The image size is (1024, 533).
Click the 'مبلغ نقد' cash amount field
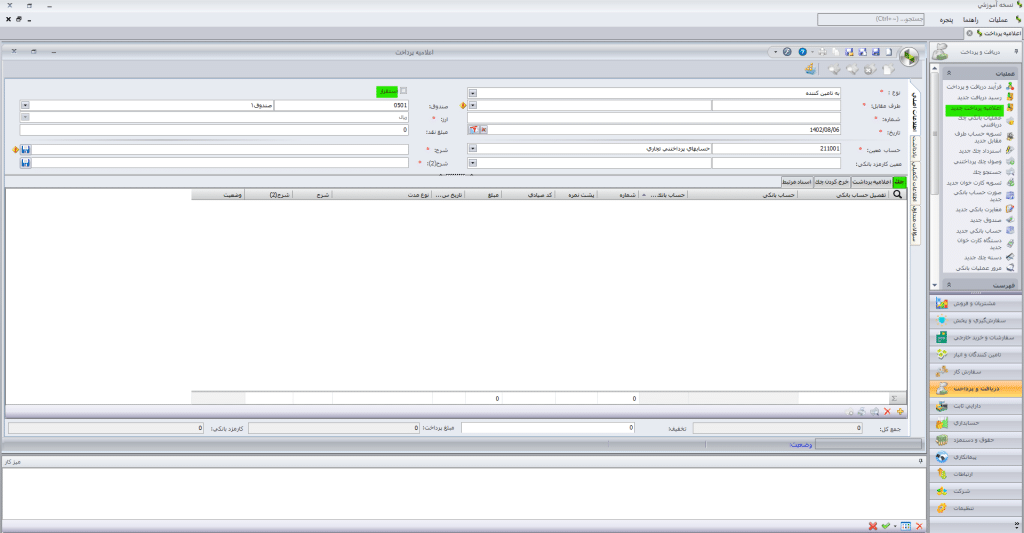point(214,129)
